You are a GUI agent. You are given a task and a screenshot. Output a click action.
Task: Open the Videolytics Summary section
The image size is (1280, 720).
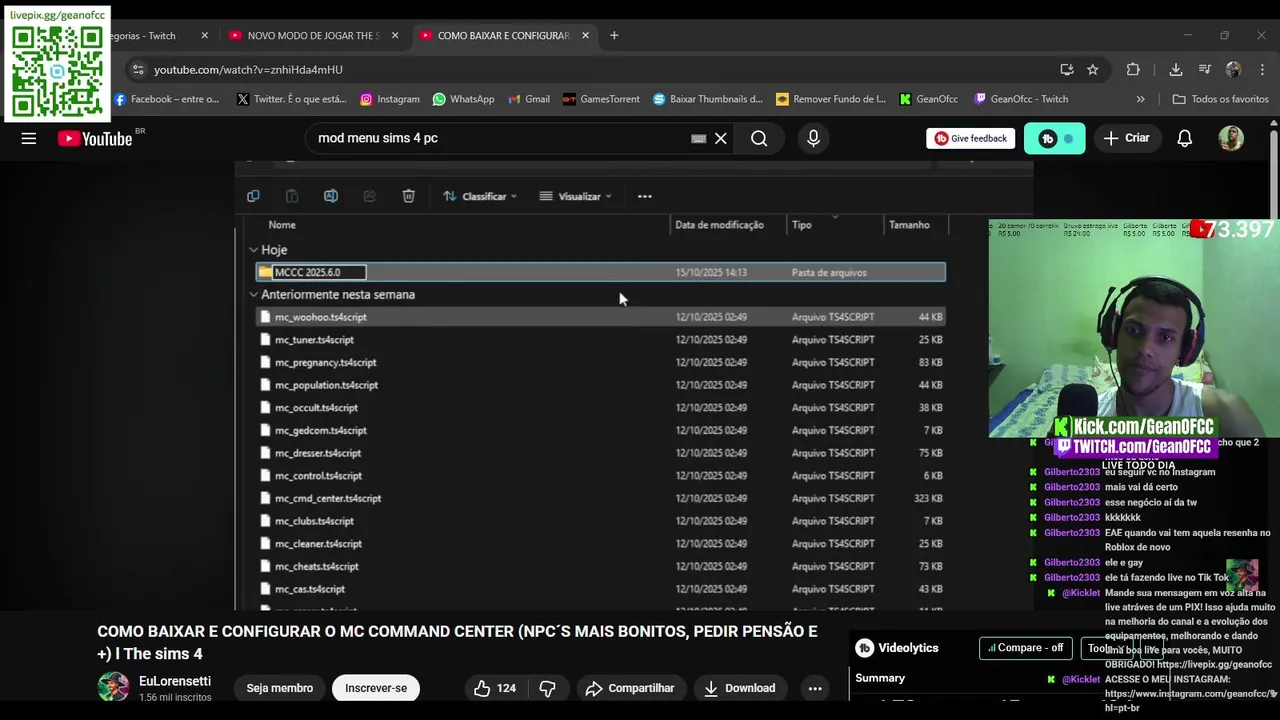880,678
